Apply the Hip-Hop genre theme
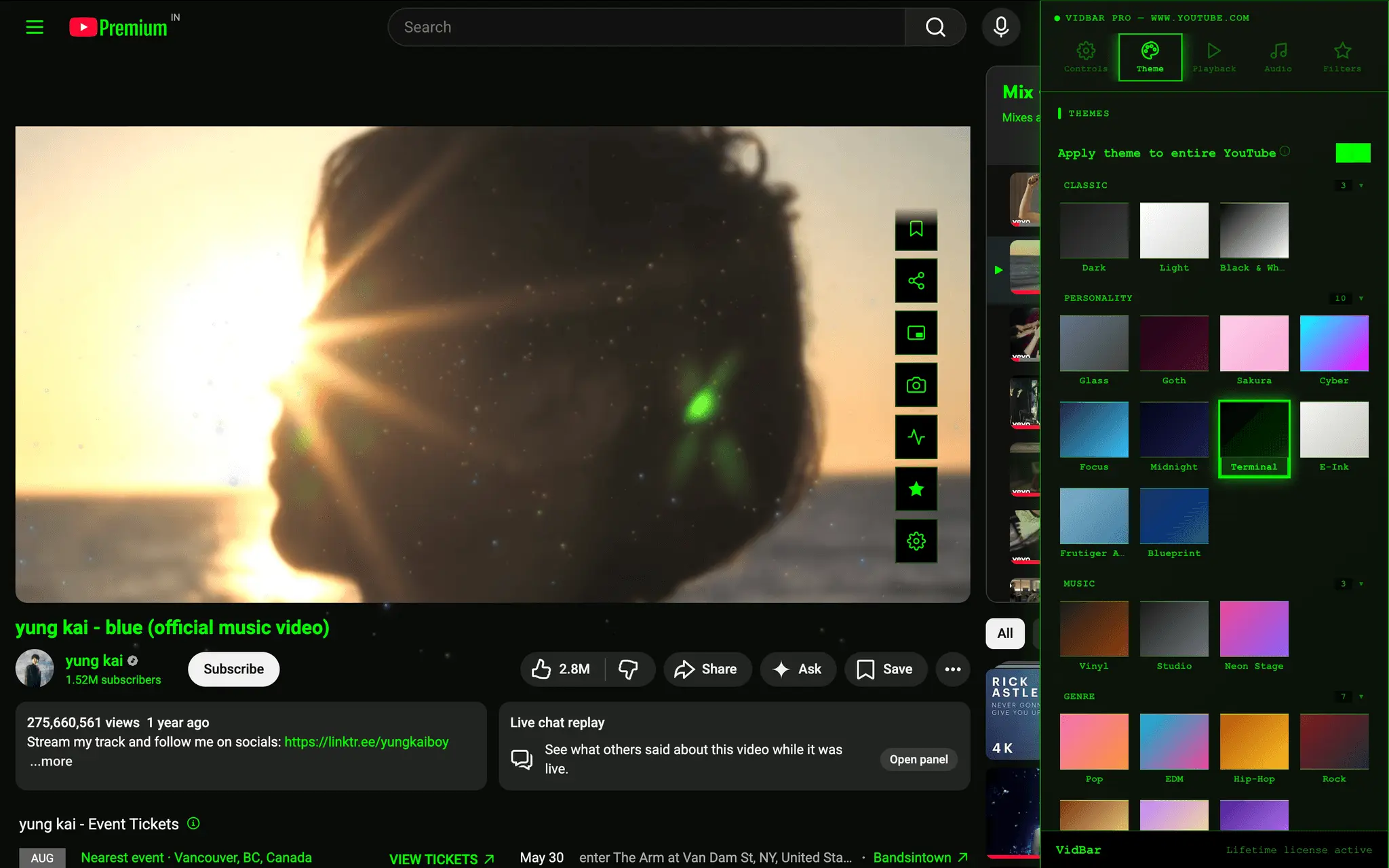The width and height of the screenshot is (1389, 868). [x=1254, y=749]
